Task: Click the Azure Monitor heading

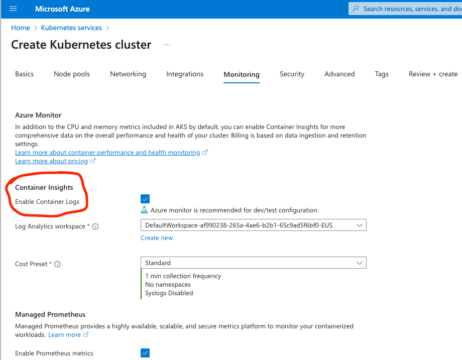Action: click(x=38, y=115)
